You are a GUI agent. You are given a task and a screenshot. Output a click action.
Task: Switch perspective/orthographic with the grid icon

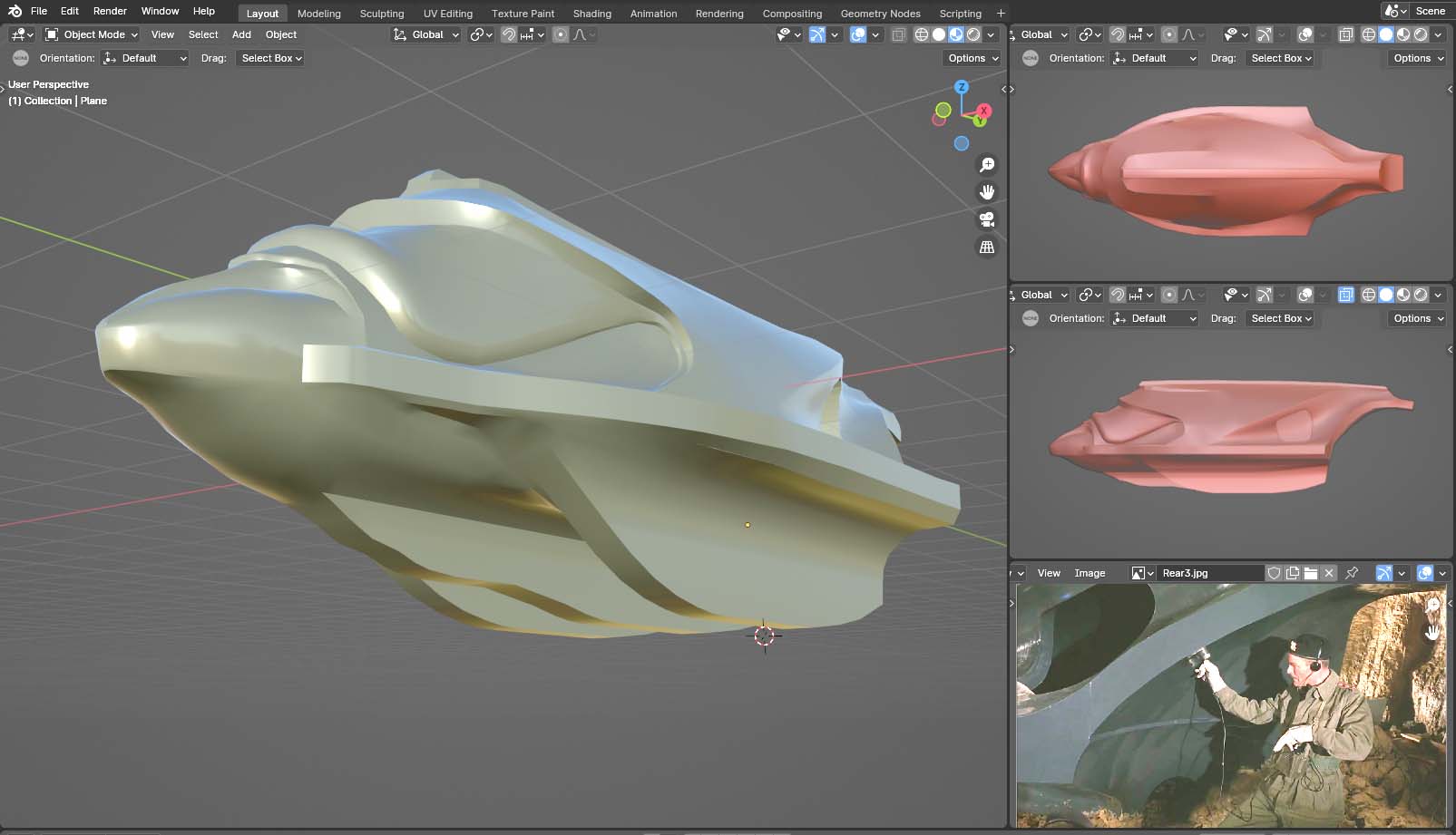tap(986, 247)
